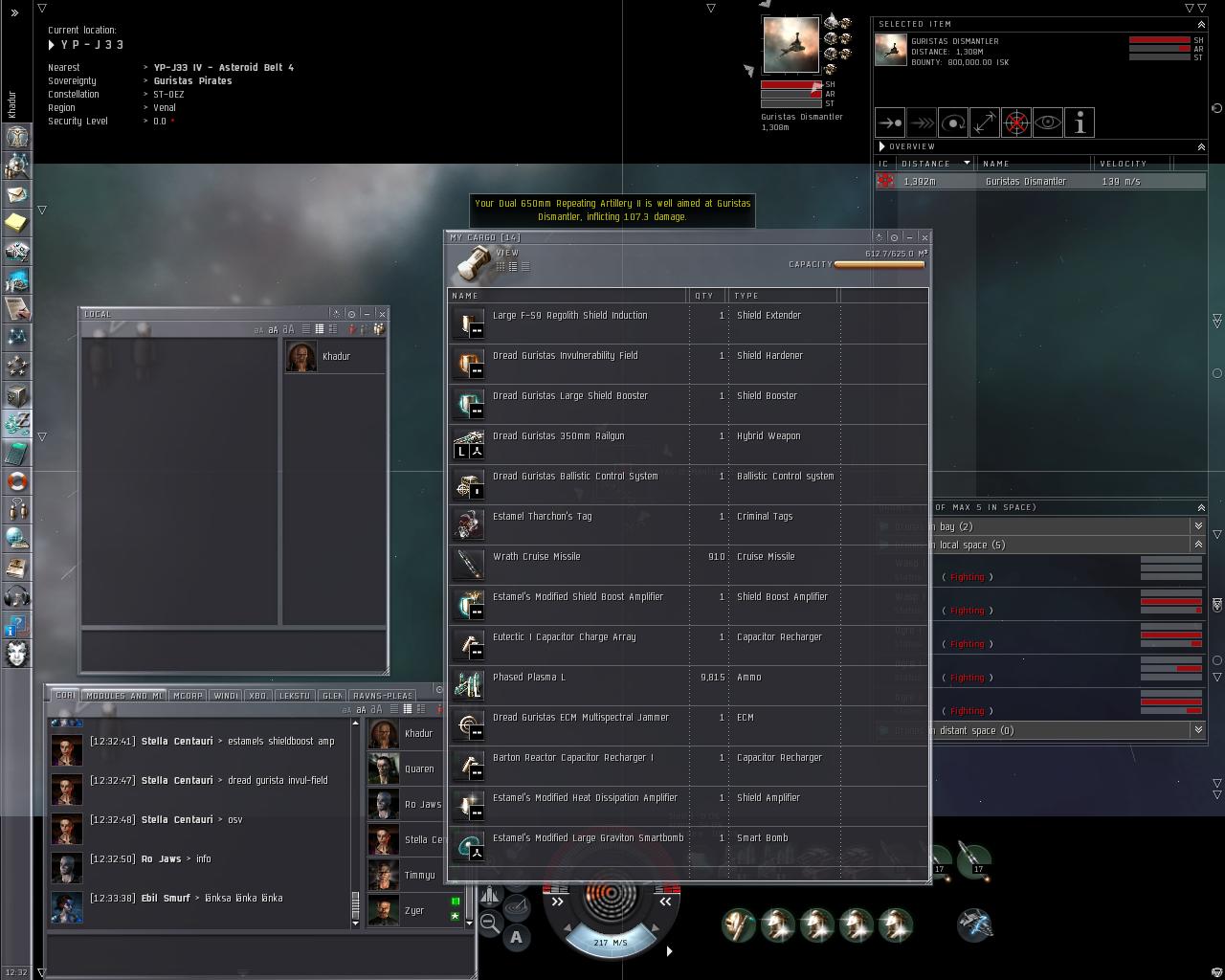
Task: Switch cargo to detailed list view
Action: [513, 266]
